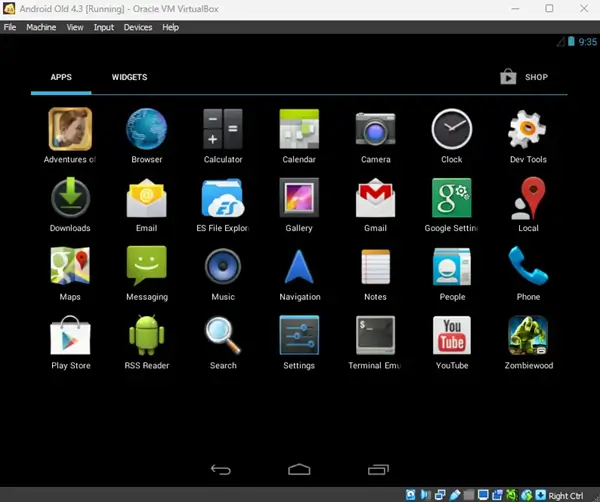Open the Help menu
The width and height of the screenshot is (600, 502).
(170, 27)
